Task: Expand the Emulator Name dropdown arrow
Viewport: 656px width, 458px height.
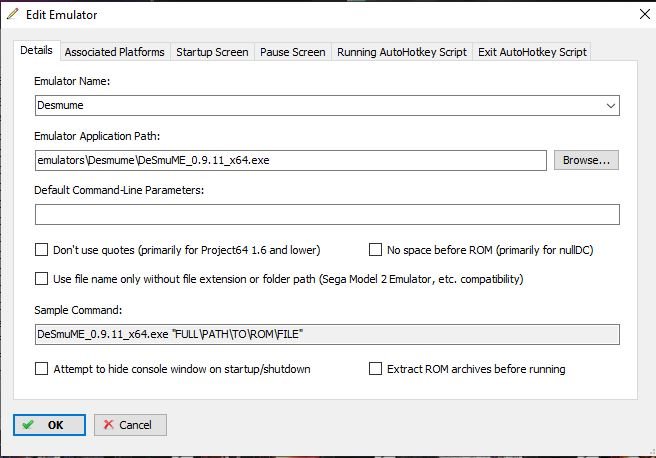Action: 610,106
